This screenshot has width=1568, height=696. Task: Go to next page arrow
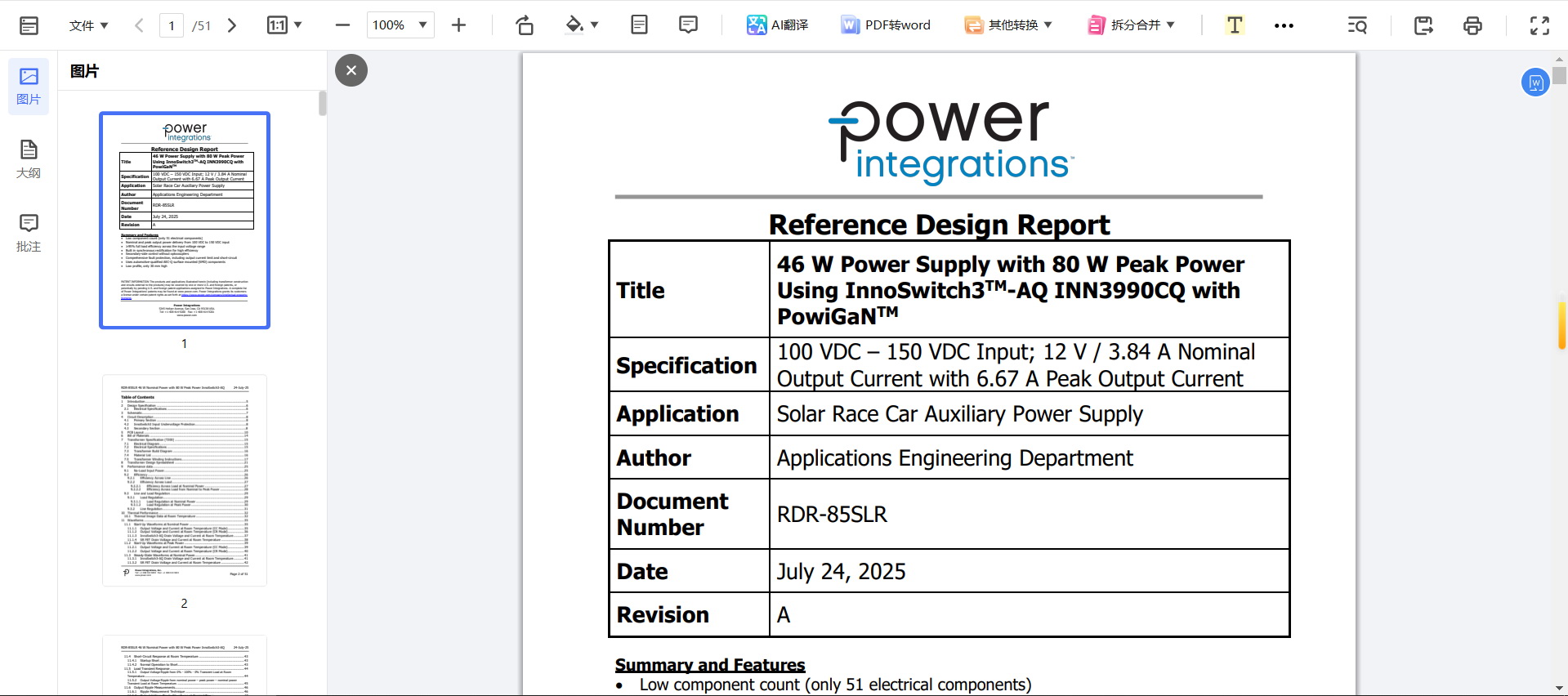pyautogui.click(x=232, y=25)
